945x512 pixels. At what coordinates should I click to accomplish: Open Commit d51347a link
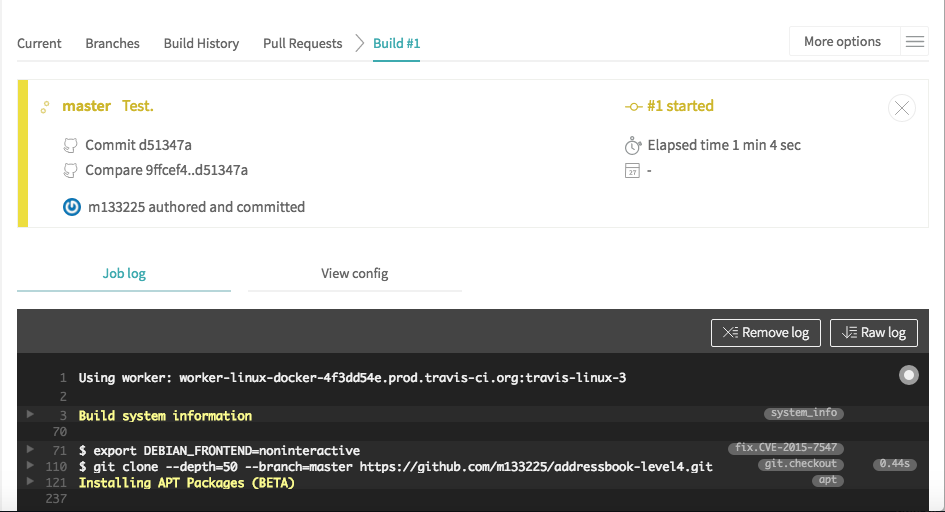click(138, 145)
